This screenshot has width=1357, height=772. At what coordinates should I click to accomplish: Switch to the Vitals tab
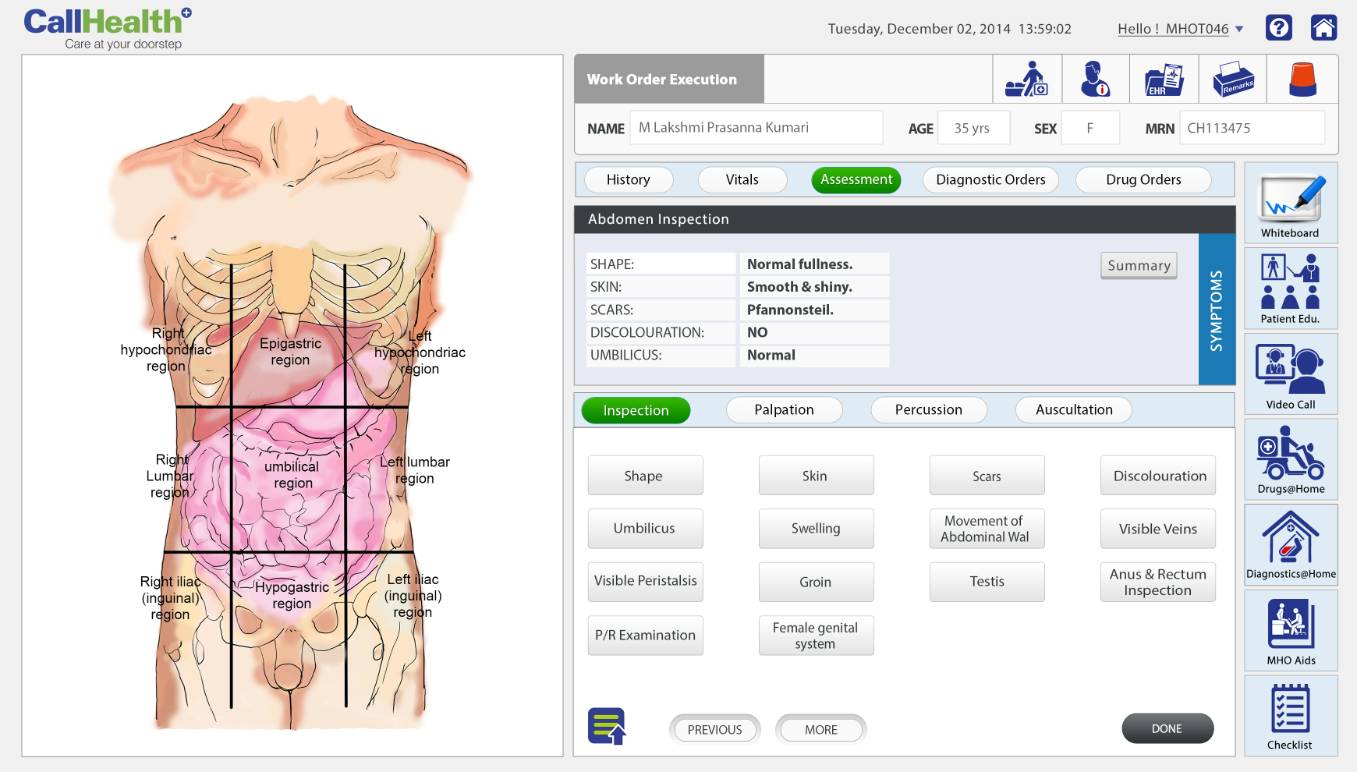pyautogui.click(x=742, y=180)
